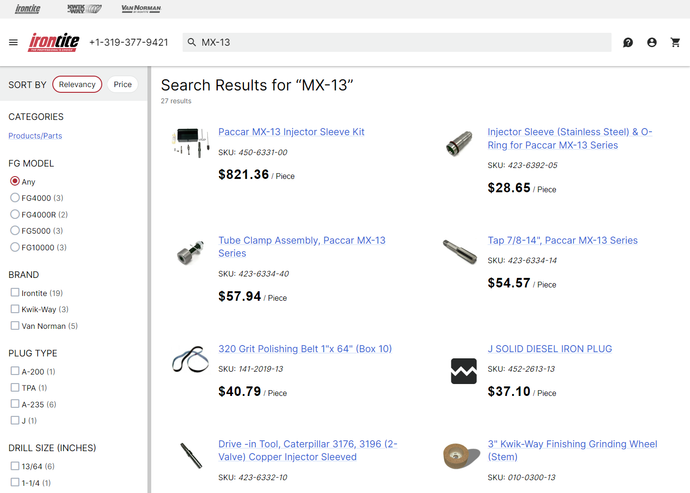690x493 pixels.
Task: Click the Injector Sleeve Kit thumbnail
Action: tap(190, 143)
